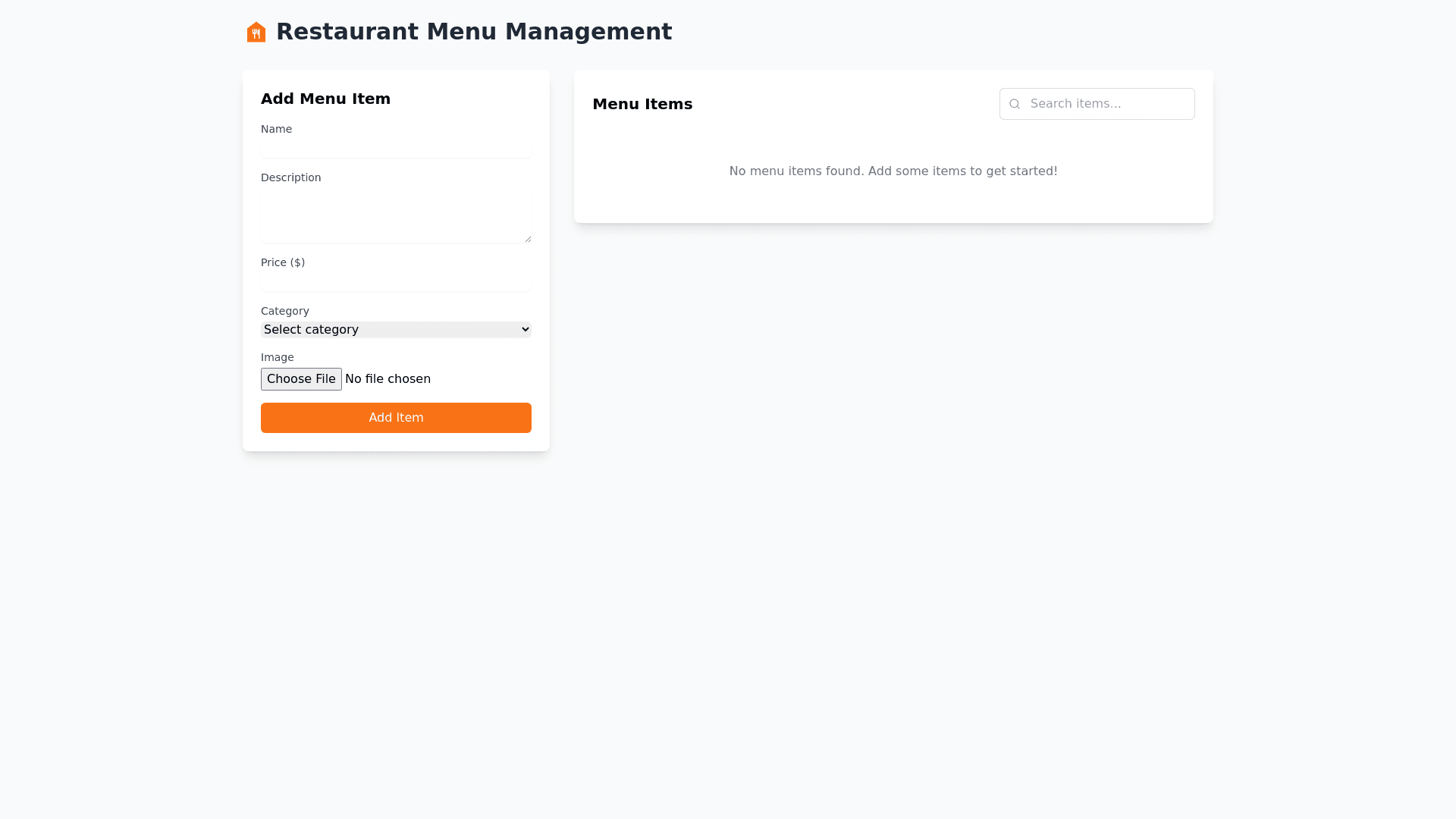
Task: Focus the Price ($) input field
Action: (x=396, y=282)
